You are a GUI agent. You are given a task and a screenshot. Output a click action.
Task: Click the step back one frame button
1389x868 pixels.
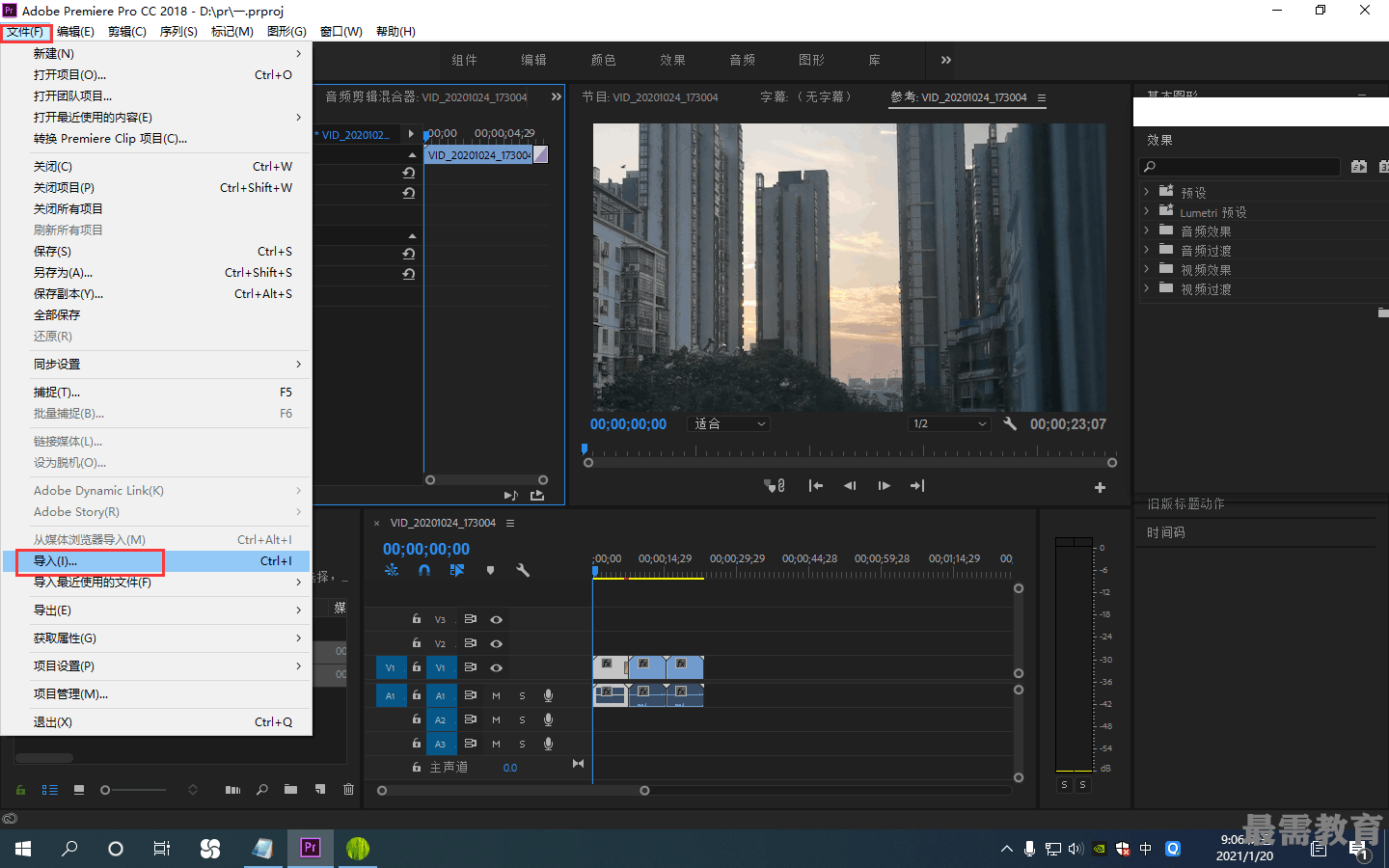coord(850,486)
